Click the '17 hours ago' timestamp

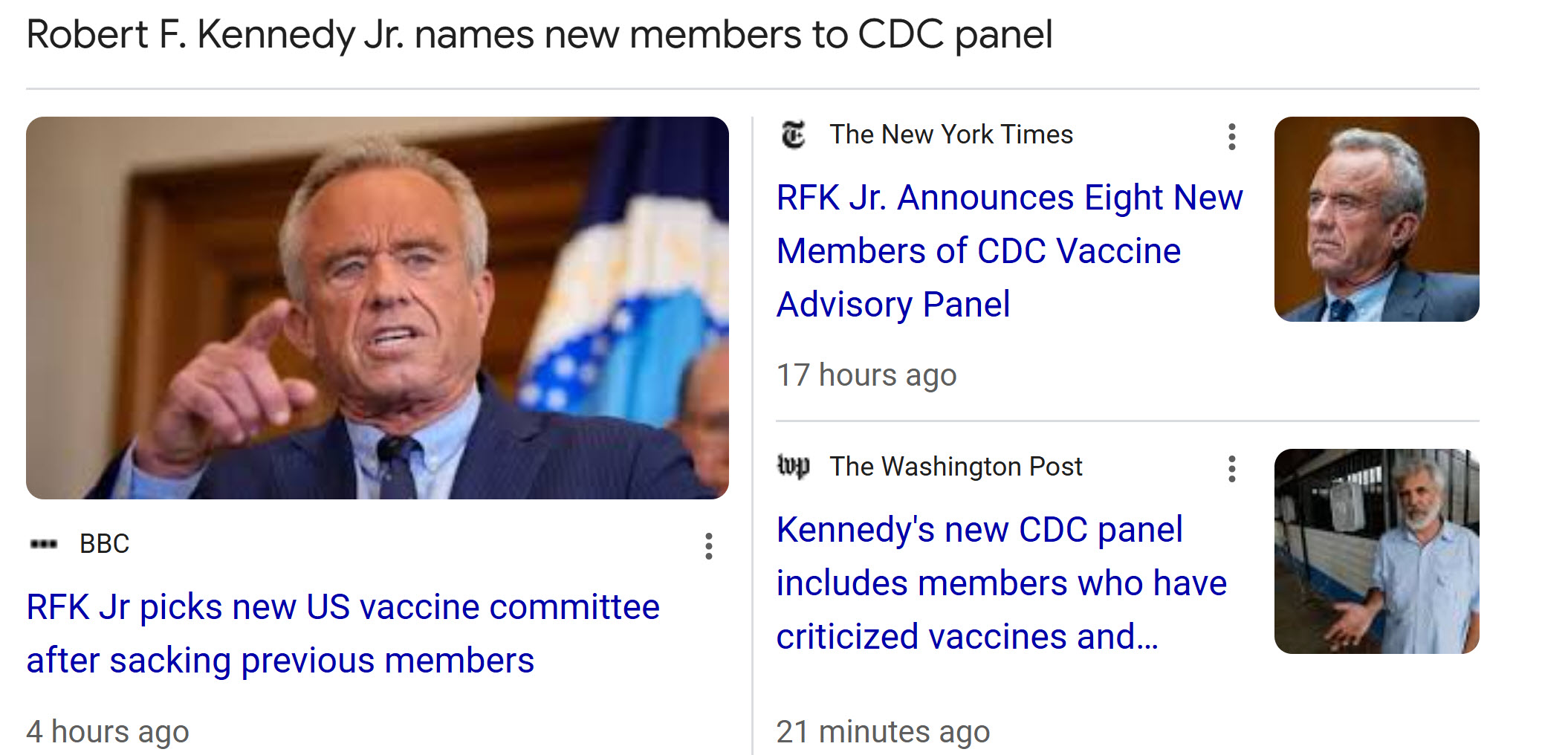(866, 375)
